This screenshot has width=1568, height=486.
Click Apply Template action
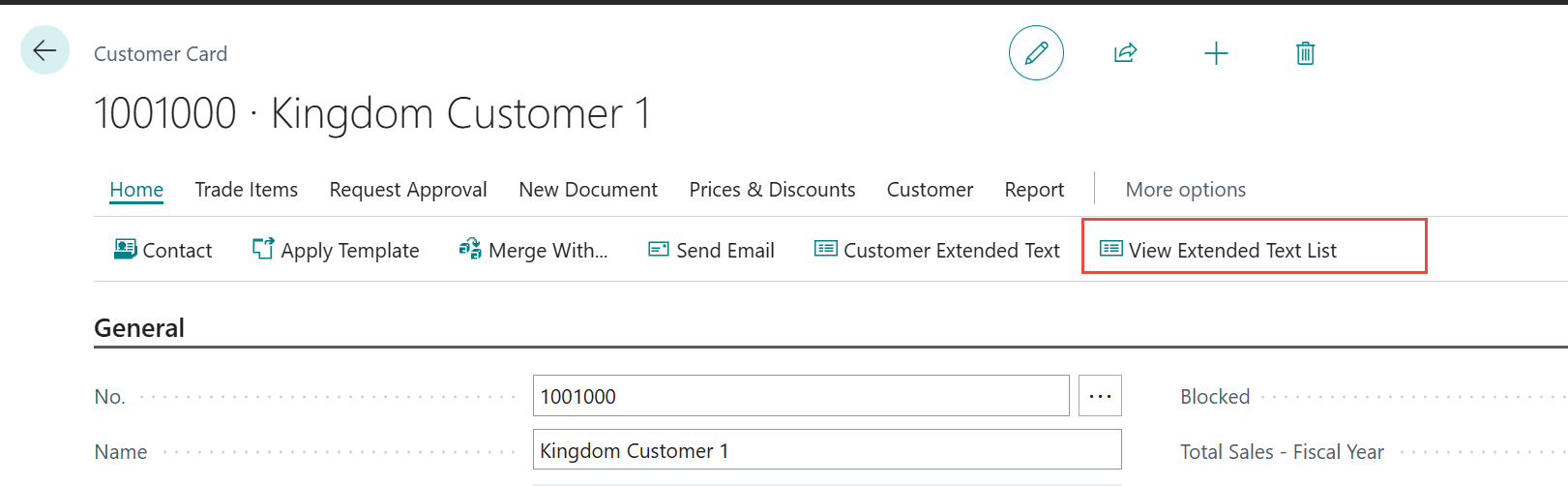336,251
